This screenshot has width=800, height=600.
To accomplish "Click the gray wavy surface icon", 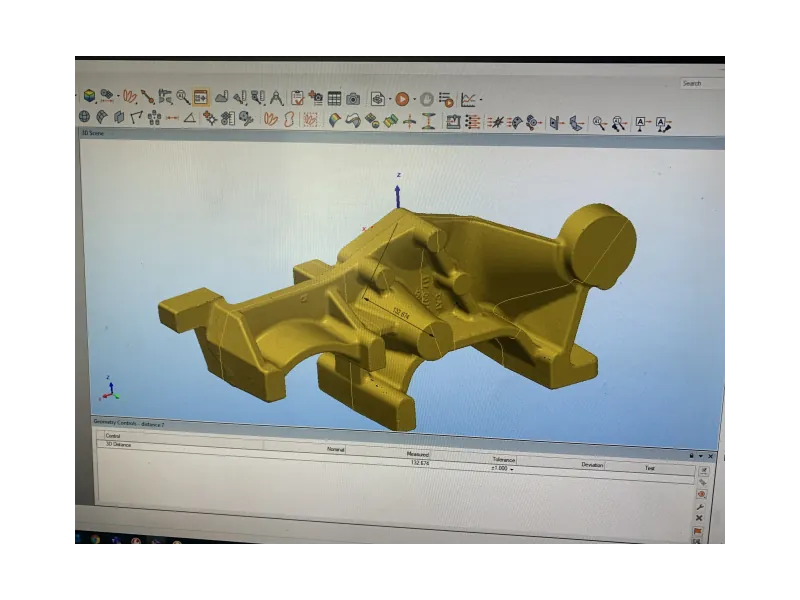I will coord(353,121).
